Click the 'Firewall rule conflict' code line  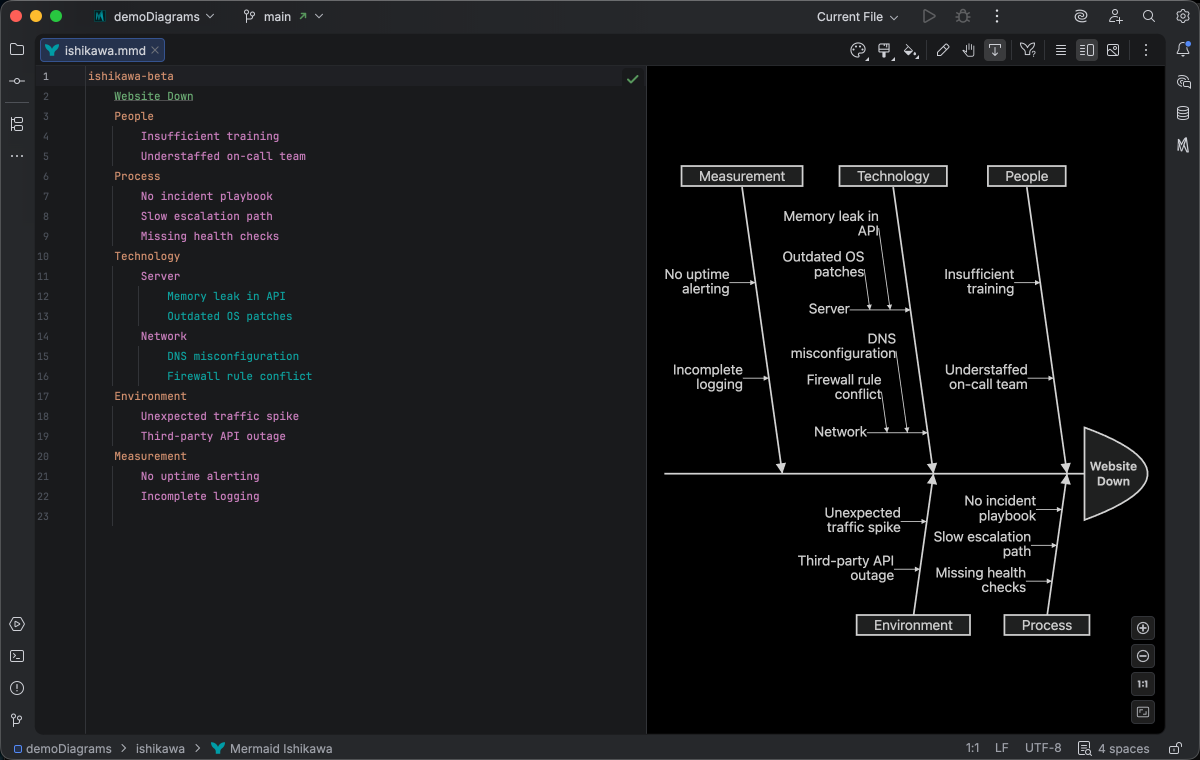239,376
